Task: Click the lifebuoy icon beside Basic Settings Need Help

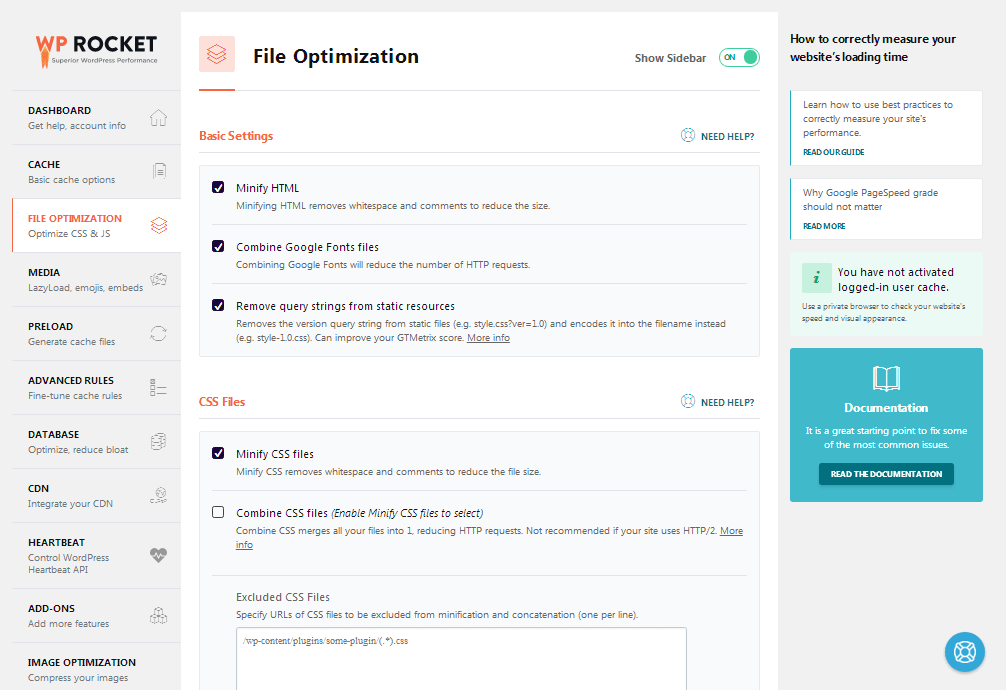Action: pos(688,135)
